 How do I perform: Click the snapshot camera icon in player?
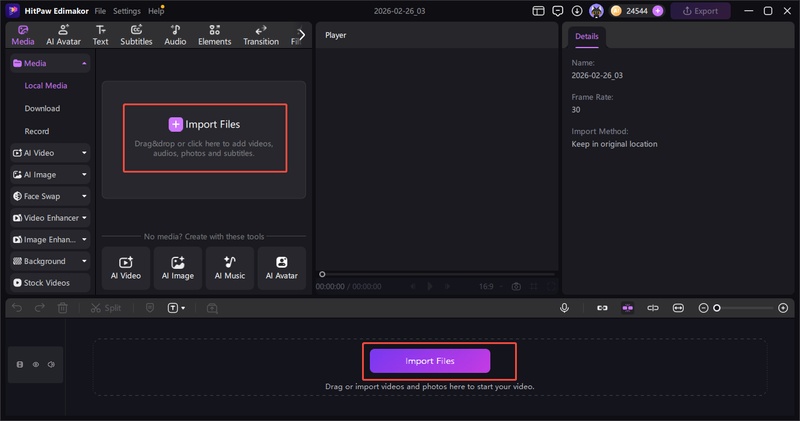[x=516, y=286]
